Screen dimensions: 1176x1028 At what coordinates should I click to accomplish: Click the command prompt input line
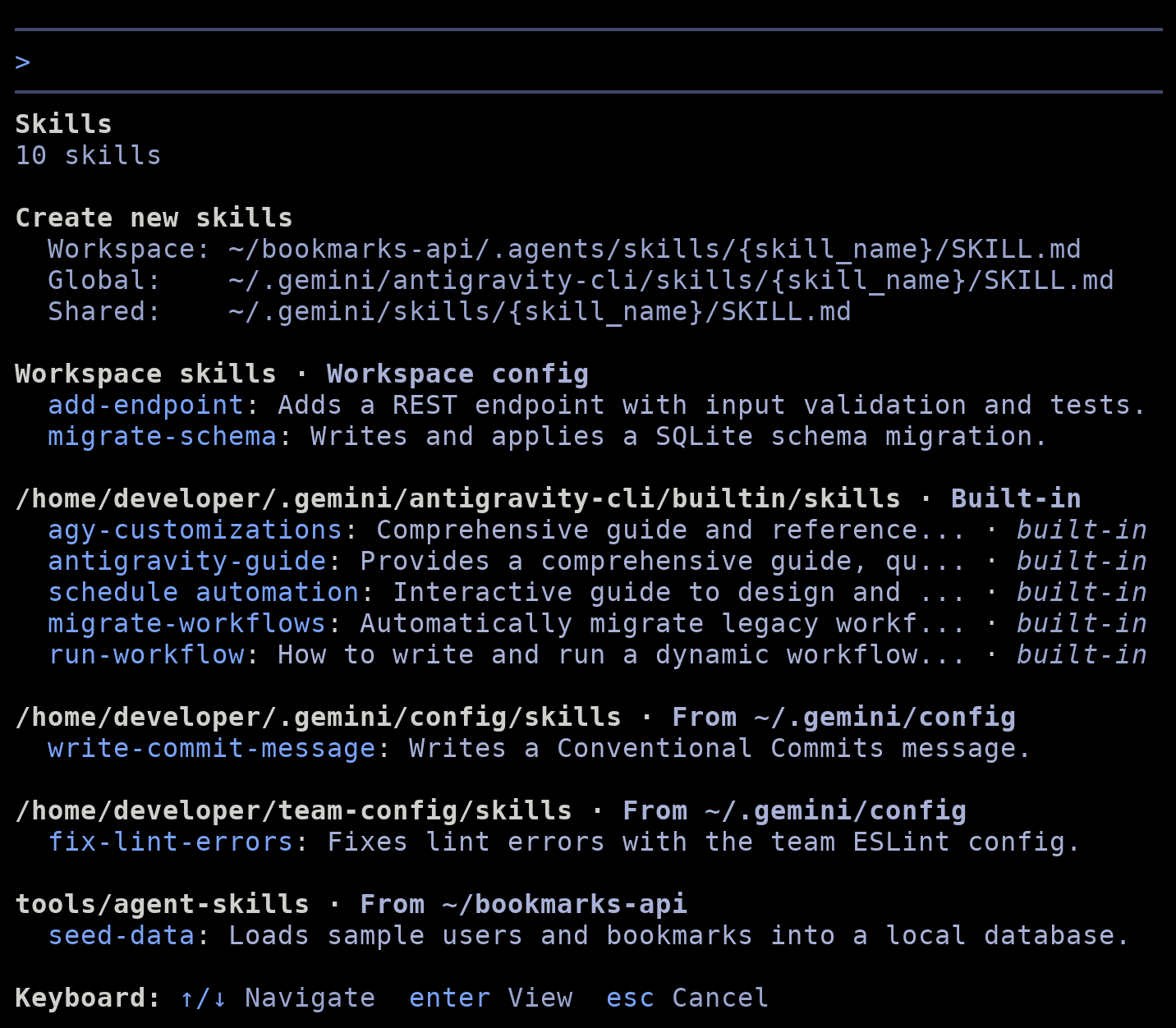point(588,62)
